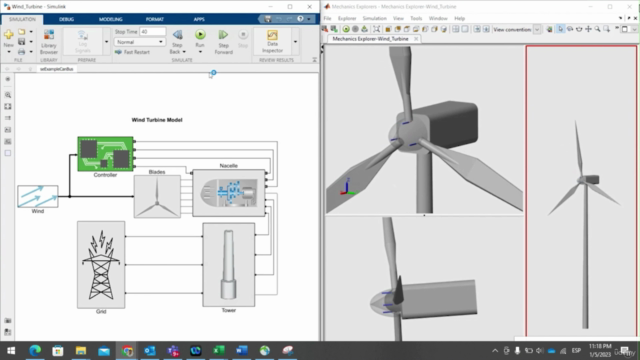Select the Blades block
The height and width of the screenshot is (360, 640).
coord(157,196)
